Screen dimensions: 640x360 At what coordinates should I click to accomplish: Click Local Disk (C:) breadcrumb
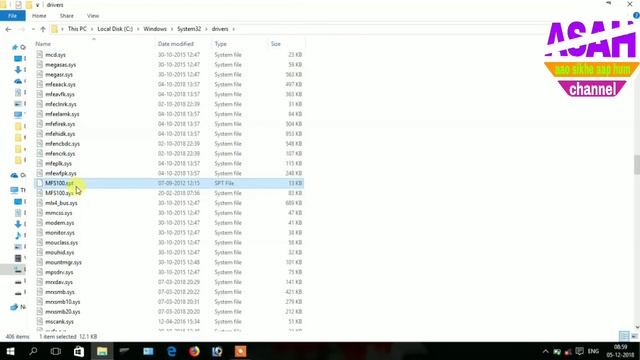click(115, 29)
